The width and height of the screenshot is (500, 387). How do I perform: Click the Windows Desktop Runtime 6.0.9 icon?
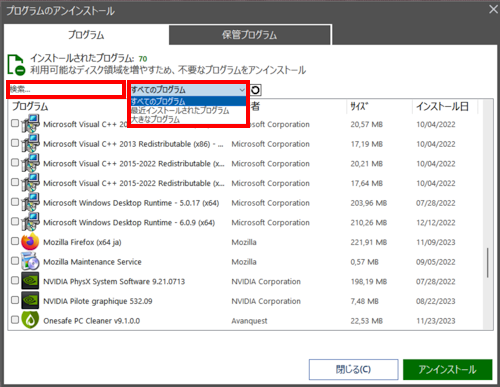(30, 222)
